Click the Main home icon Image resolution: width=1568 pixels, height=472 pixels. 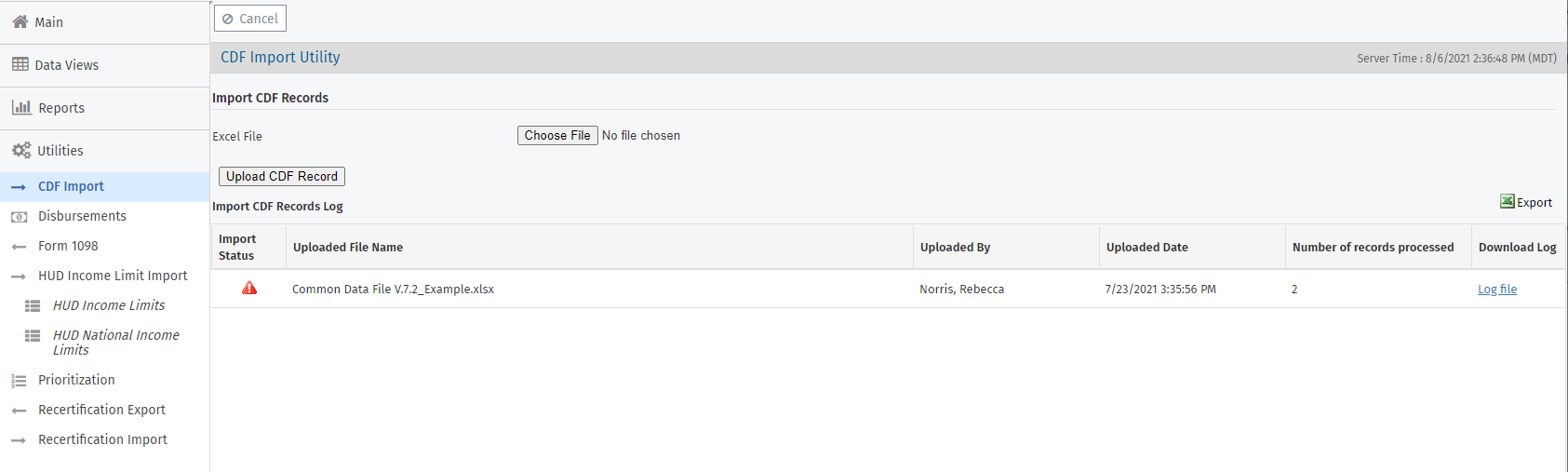(20, 21)
